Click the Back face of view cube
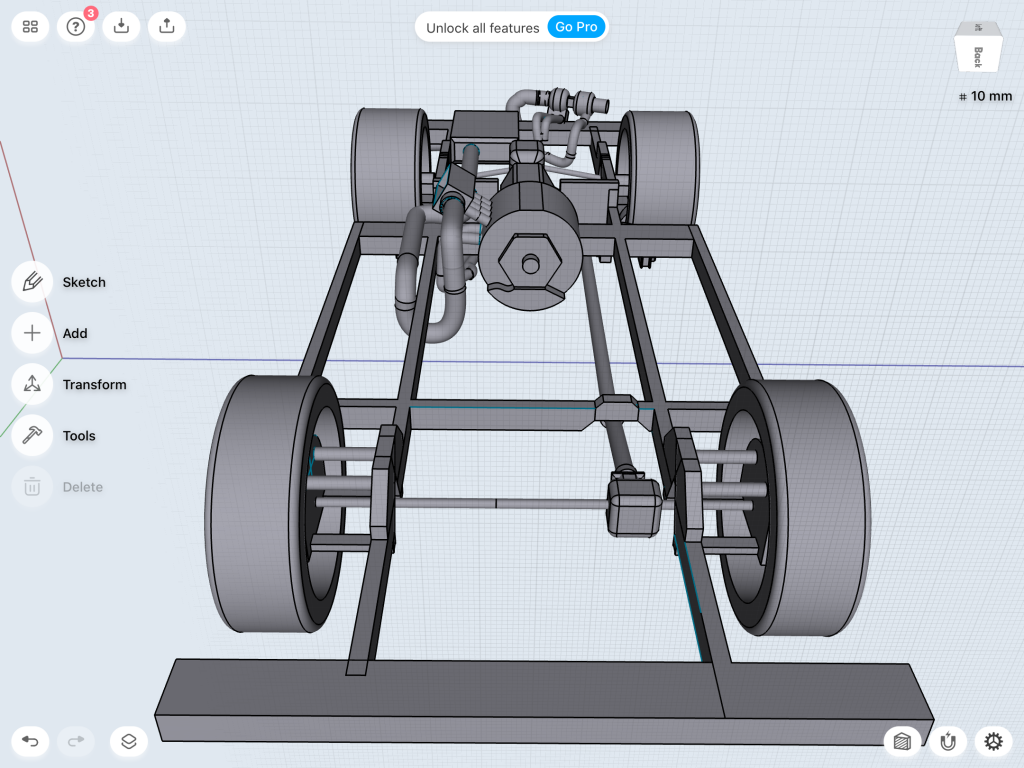The width and height of the screenshot is (1024, 768). click(977, 54)
